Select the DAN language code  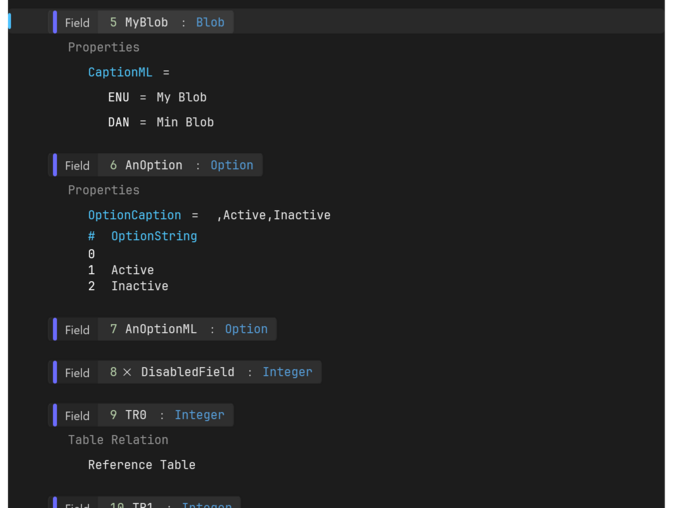tap(118, 122)
